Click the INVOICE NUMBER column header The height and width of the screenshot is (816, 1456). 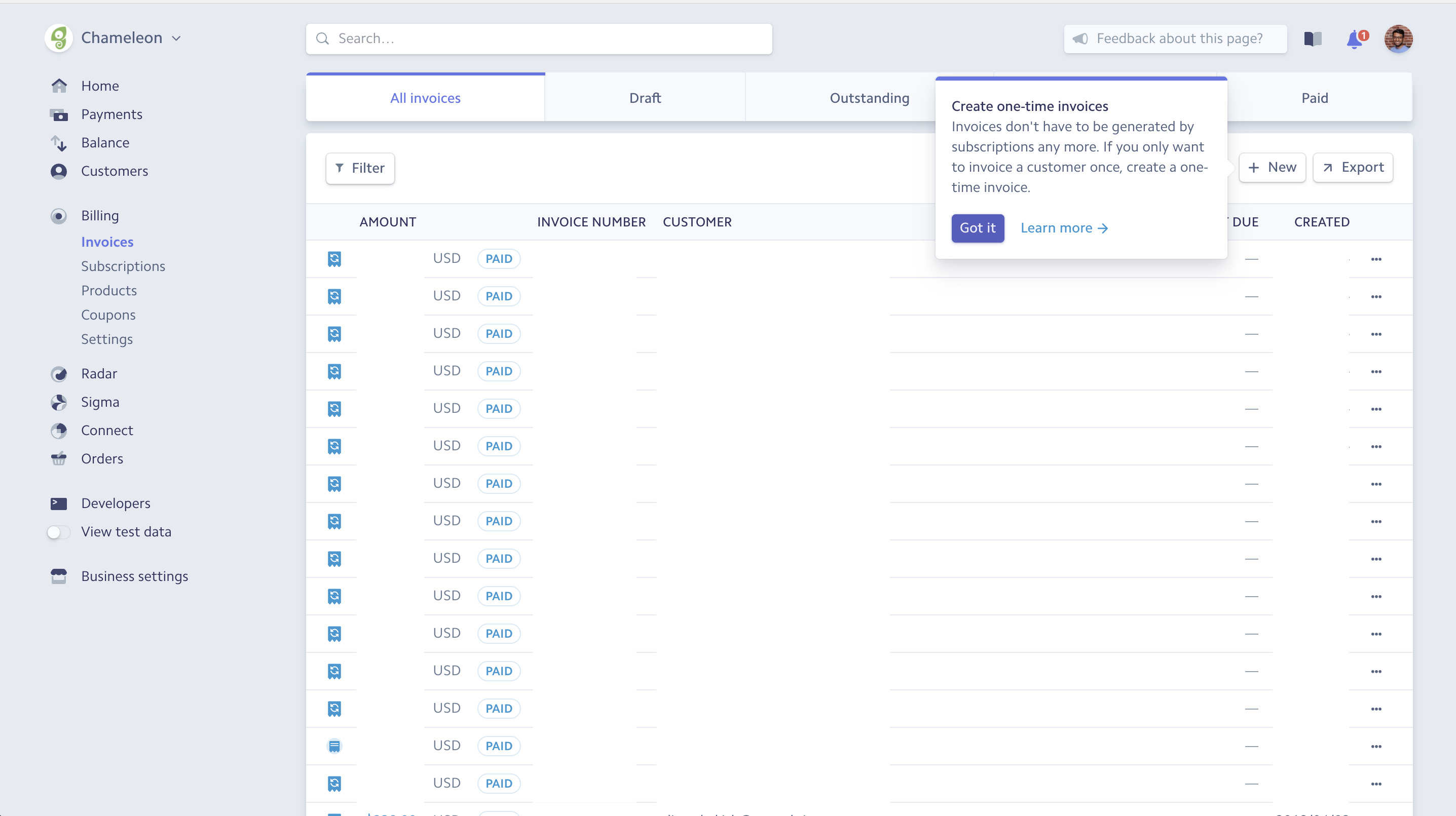[x=591, y=222]
